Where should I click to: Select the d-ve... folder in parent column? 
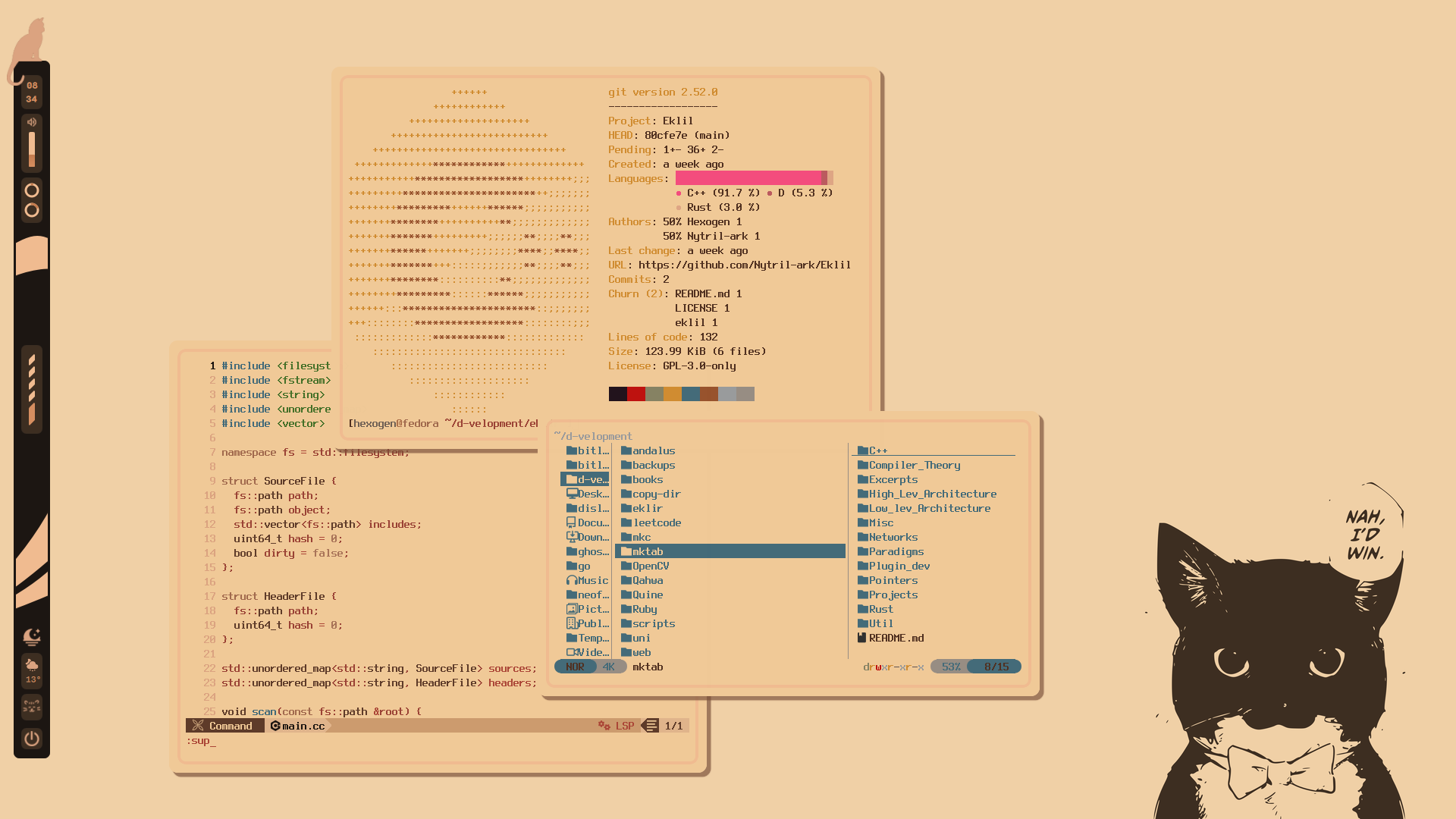[585, 479]
